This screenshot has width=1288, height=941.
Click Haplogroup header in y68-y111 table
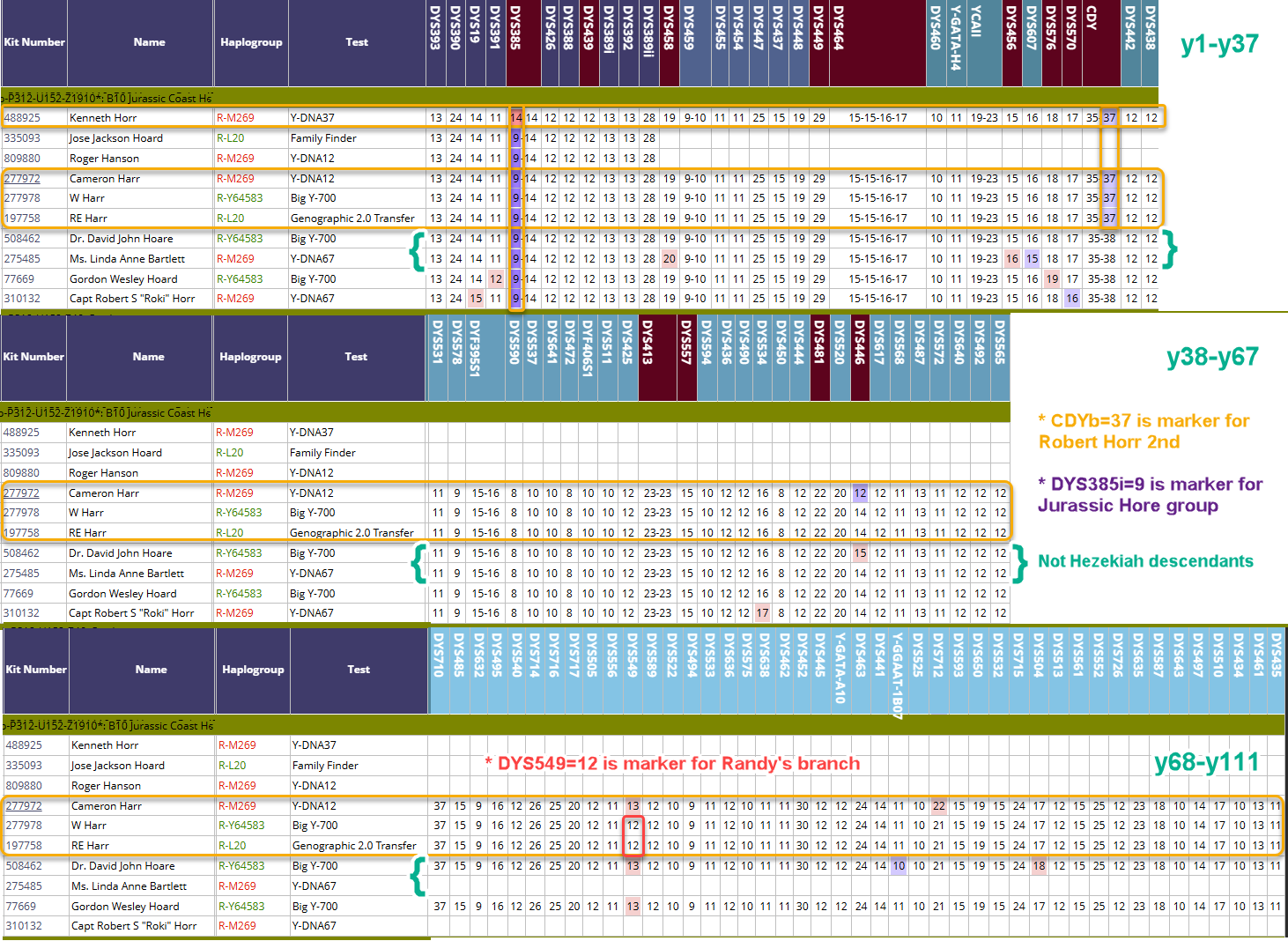pos(253,670)
